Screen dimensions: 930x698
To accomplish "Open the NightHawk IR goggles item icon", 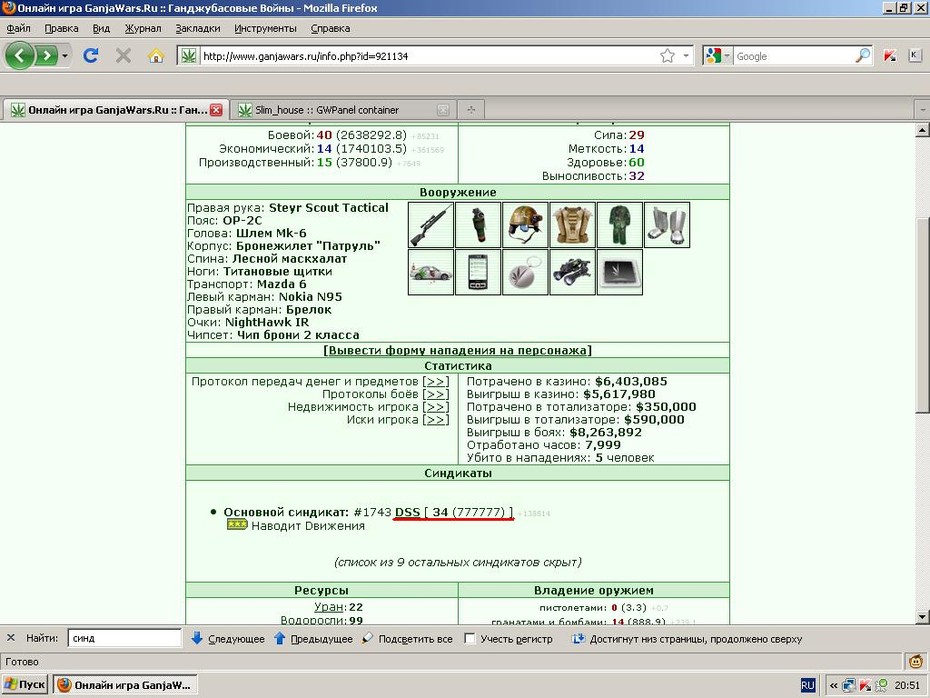I will click(572, 272).
